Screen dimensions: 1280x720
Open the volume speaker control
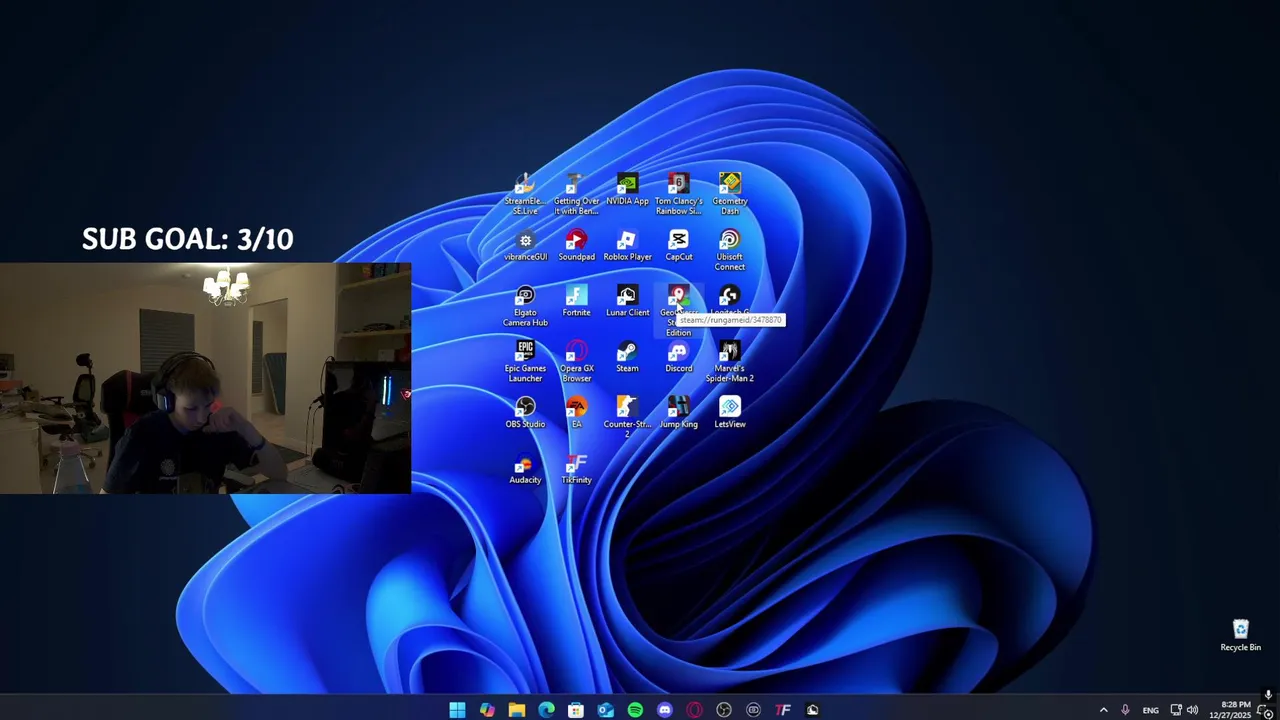click(x=1192, y=710)
